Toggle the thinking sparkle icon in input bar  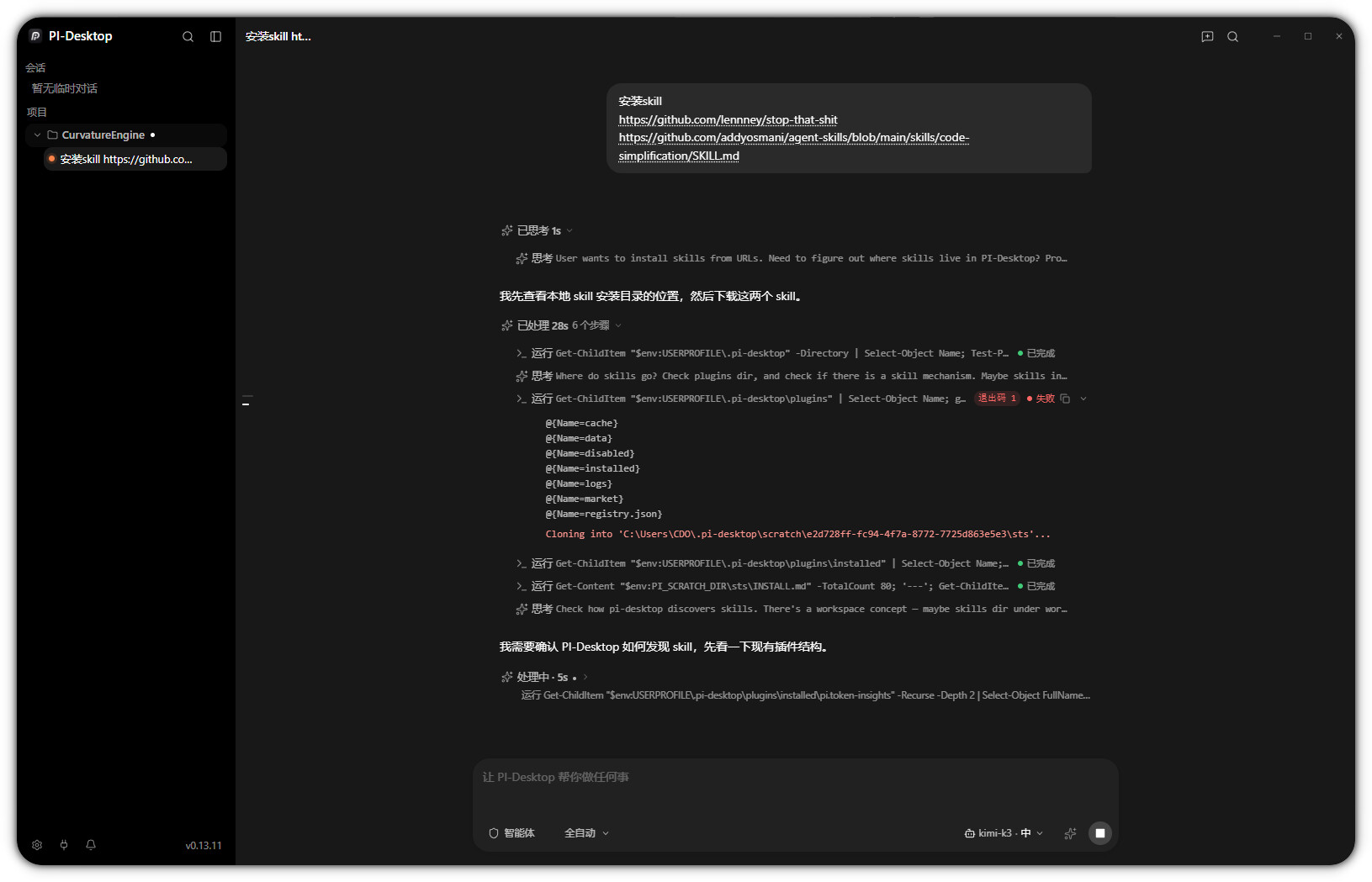click(1070, 833)
